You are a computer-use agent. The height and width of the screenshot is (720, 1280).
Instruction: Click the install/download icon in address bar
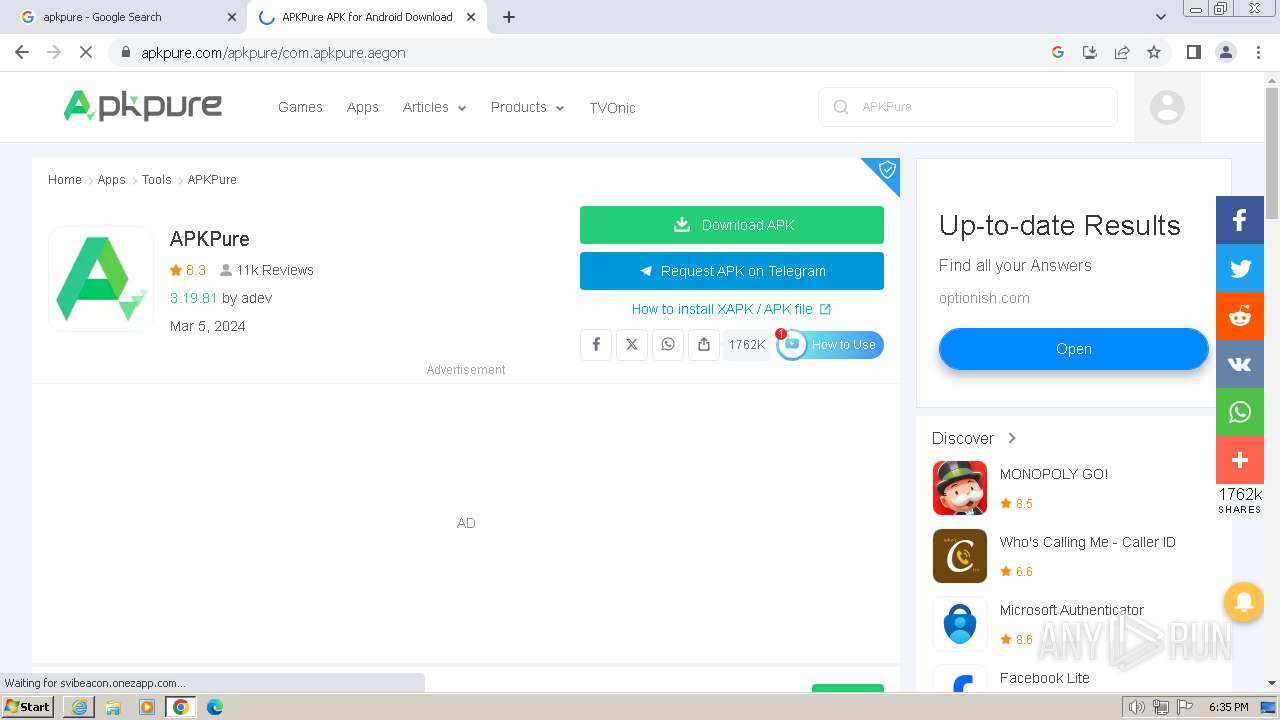coord(1090,52)
